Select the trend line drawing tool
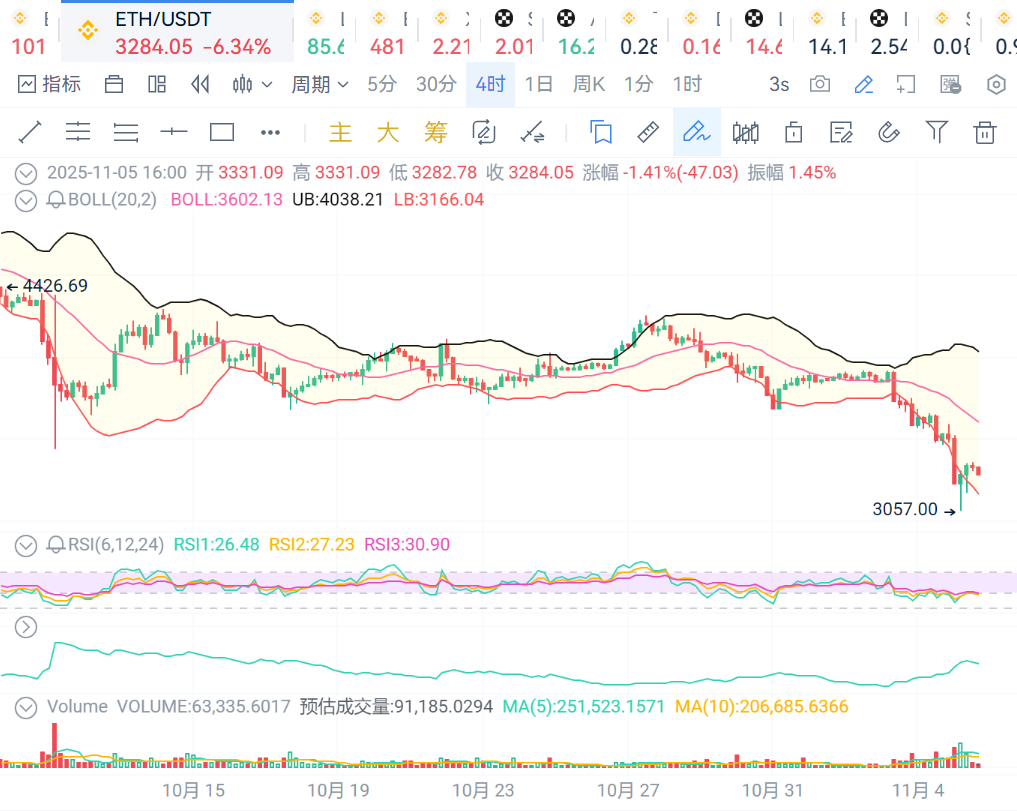Screen dimensions: 1017x811 [30, 132]
